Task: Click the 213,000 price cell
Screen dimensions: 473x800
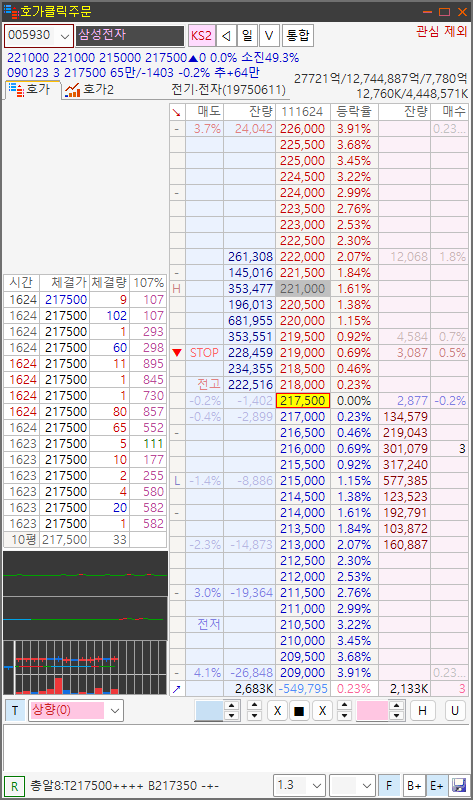Action: pyautogui.click(x=303, y=544)
